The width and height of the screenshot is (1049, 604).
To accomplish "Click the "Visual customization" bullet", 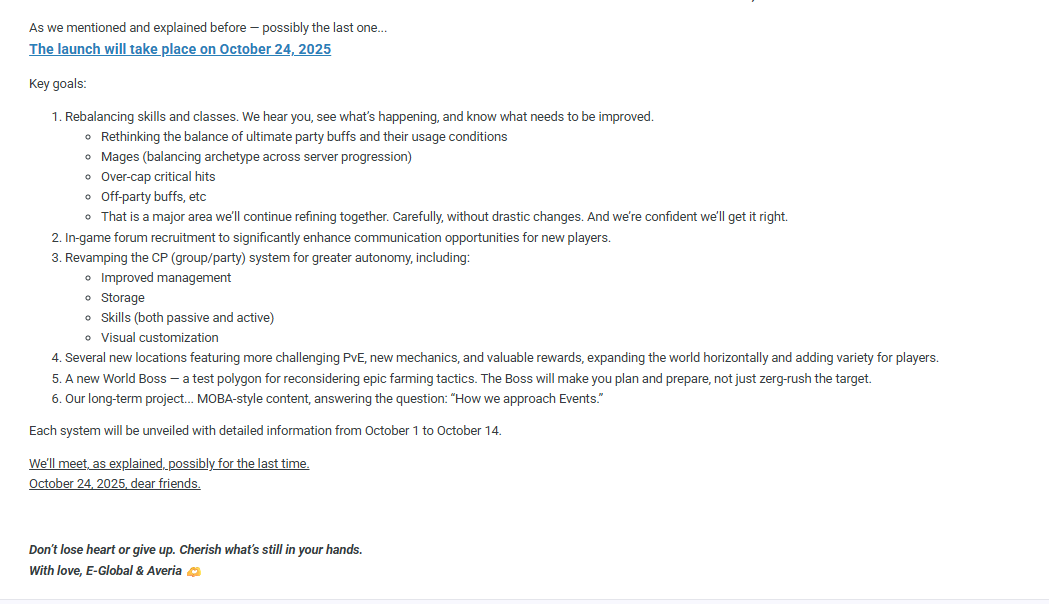I will click(x=160, y=338).
